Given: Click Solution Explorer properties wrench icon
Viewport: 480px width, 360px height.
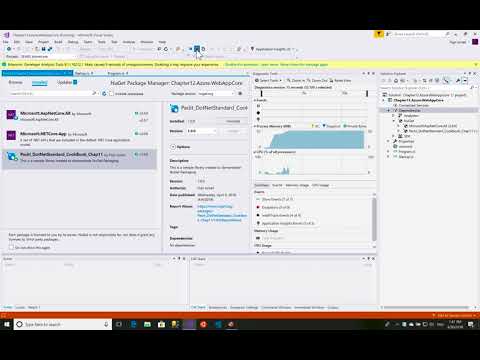Looking at the screenshot, I should coord(458,81).
